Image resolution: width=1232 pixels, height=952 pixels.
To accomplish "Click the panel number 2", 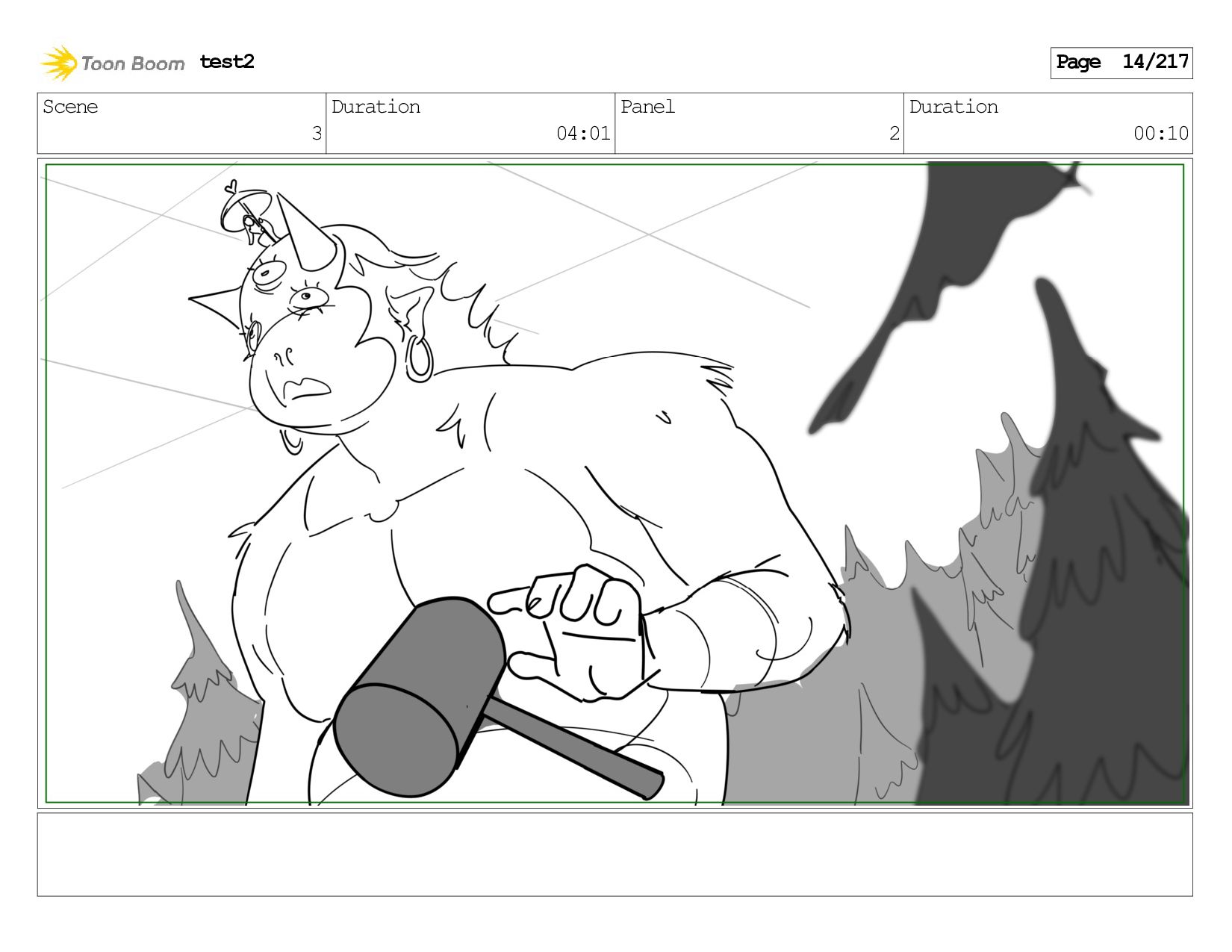I will point(894,134).
